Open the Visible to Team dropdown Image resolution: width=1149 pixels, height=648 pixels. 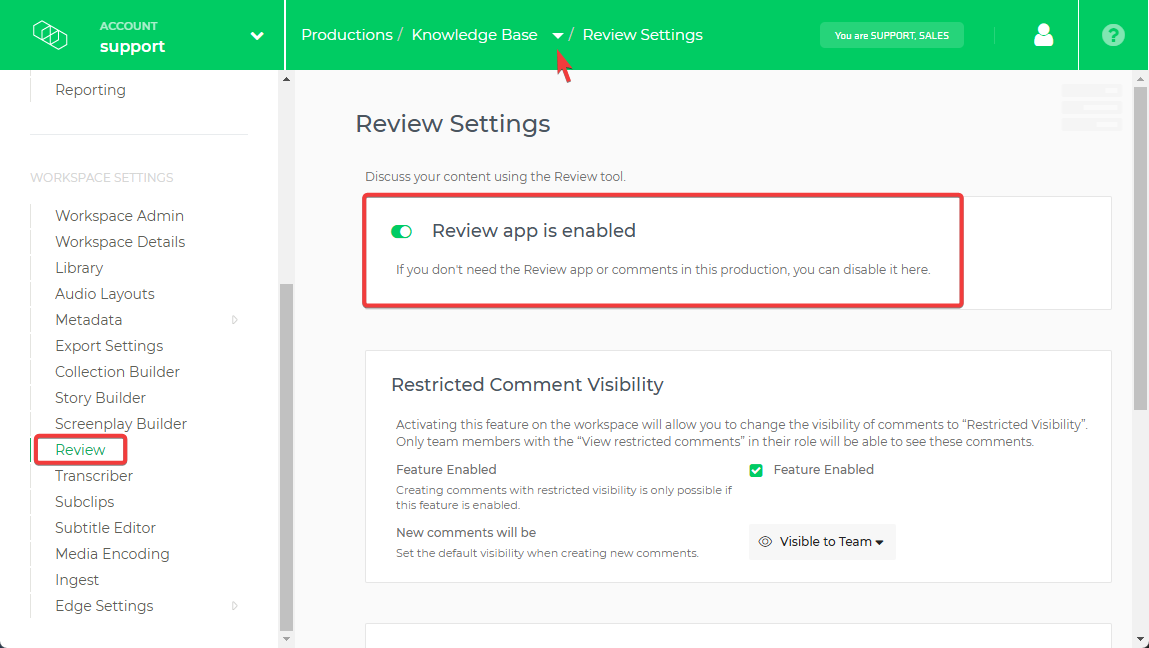pos(822,542)
